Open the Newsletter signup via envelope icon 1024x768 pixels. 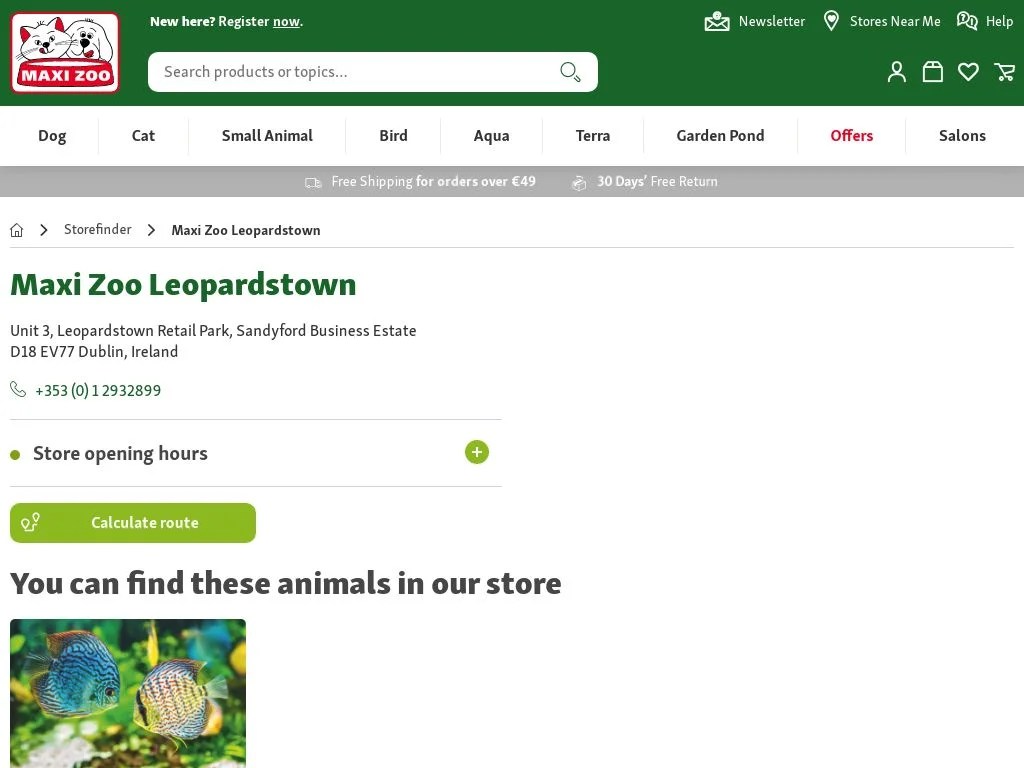coord(717,21)
